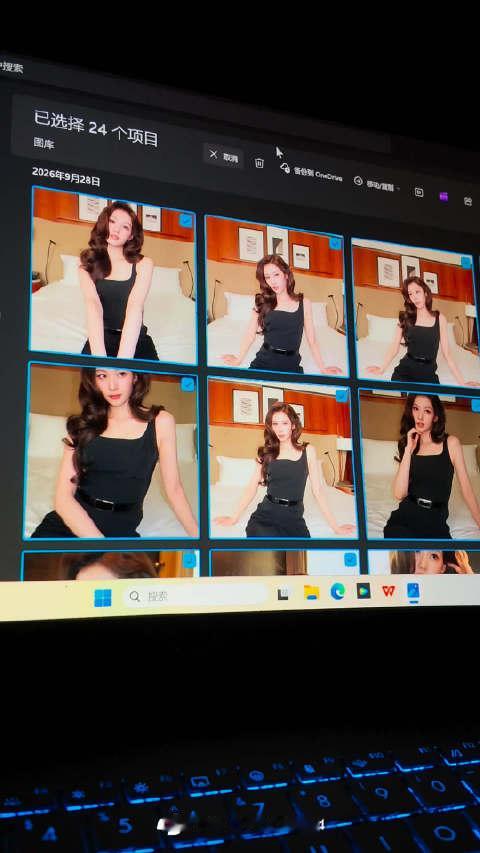Viewport: 480px width, 853px height.
Task: Click the print icon on the toolbar's far right
Action: coord(468,201)
